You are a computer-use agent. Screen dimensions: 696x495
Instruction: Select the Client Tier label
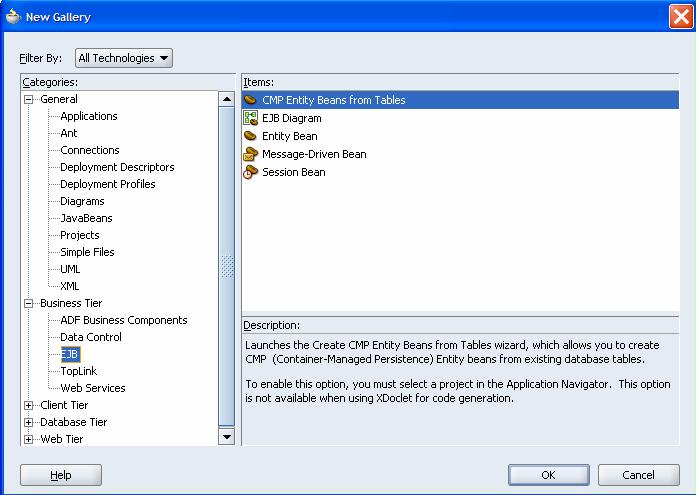point(64,405)
